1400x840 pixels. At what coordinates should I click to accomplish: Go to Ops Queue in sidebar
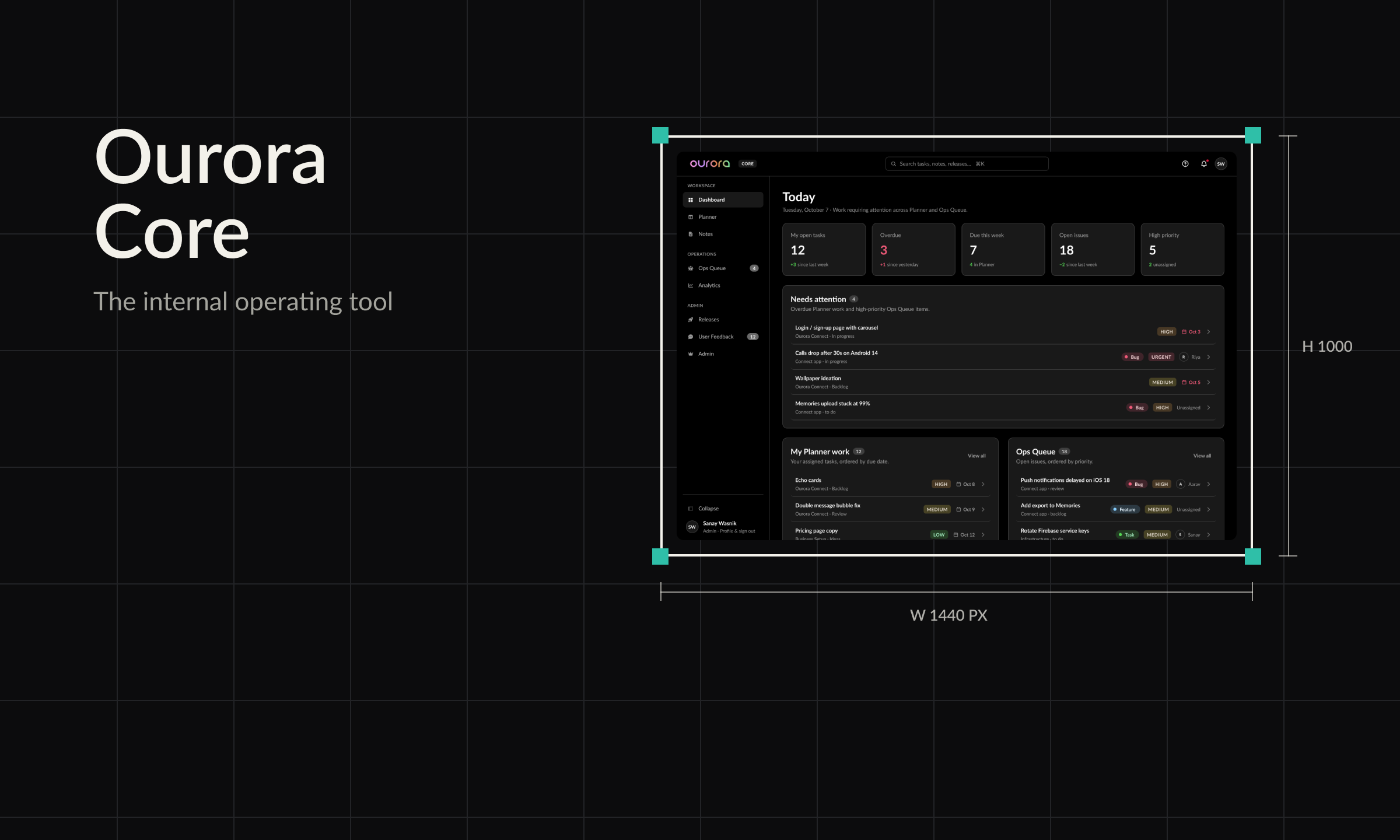(x=723, y=268)
